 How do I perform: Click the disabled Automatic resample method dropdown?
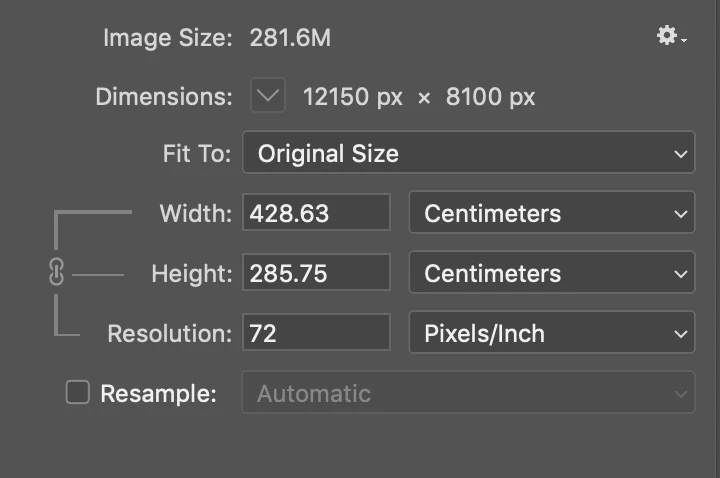tap(468, 393)
